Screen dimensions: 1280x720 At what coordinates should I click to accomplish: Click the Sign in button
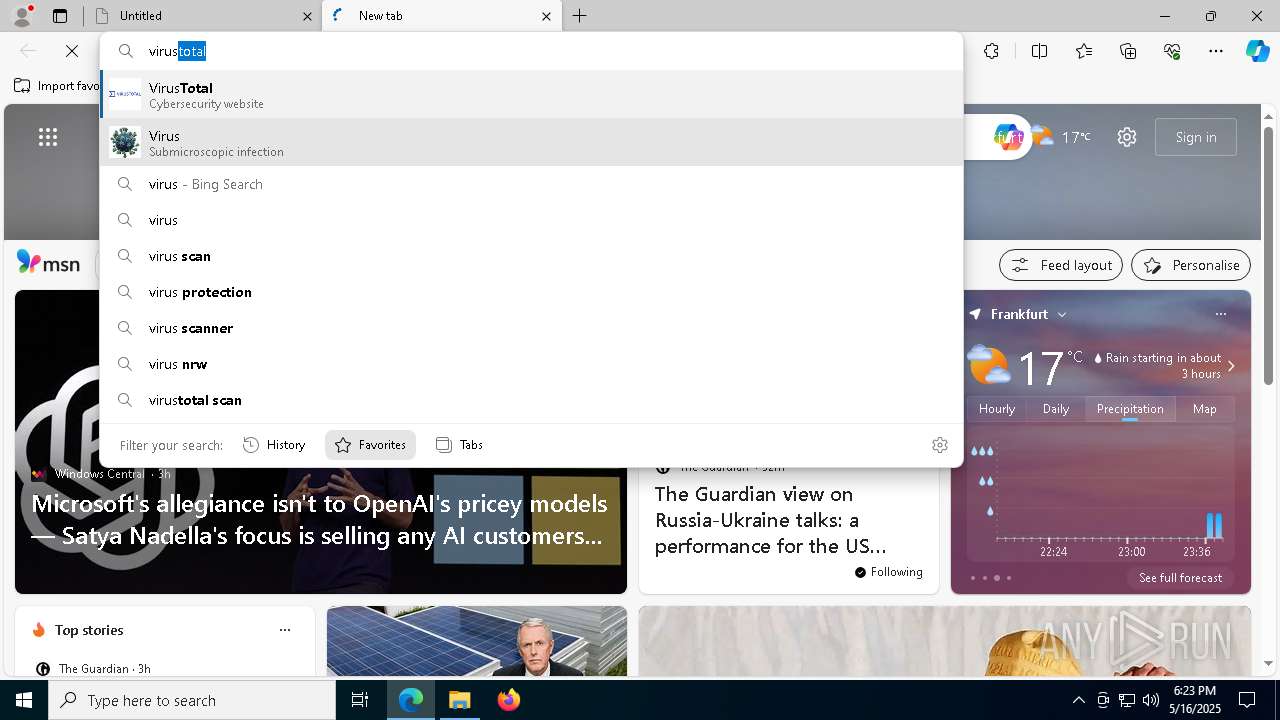[x=1196, y=137]
